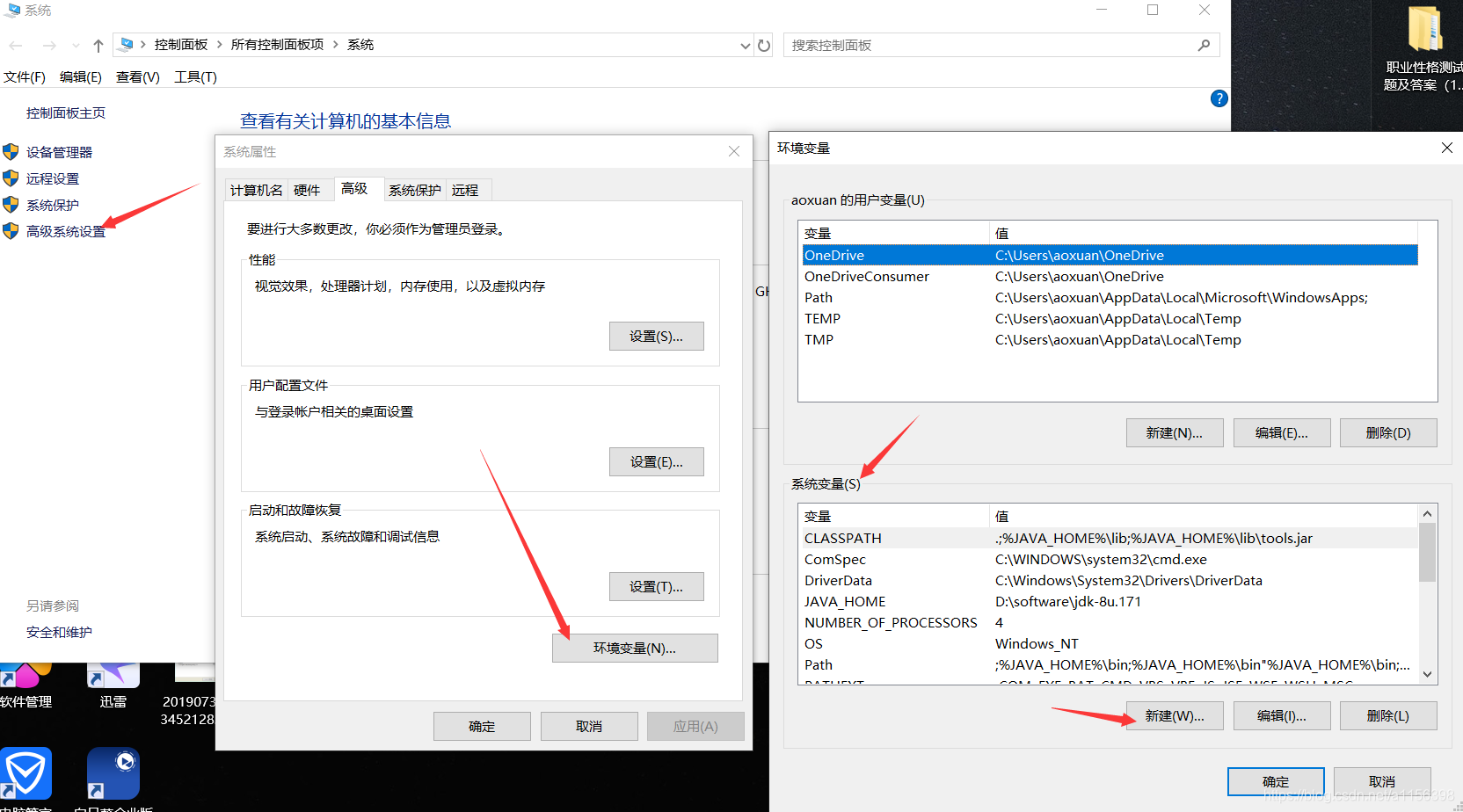Switch to 系统保护 tab in dialog
The image size is (1463, 812).
coord(415,190)
